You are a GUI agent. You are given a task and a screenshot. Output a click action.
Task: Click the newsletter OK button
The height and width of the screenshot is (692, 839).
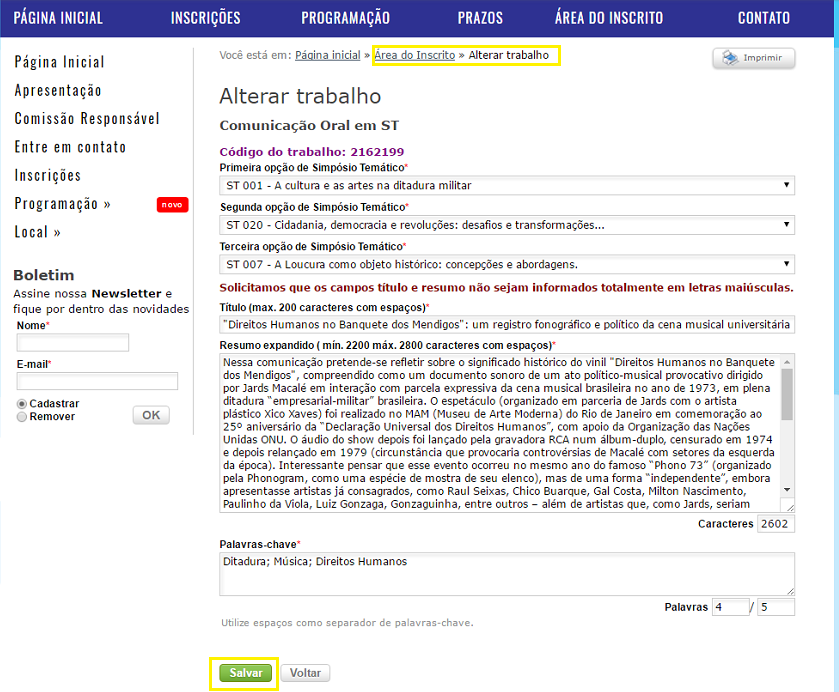point(151,415)
